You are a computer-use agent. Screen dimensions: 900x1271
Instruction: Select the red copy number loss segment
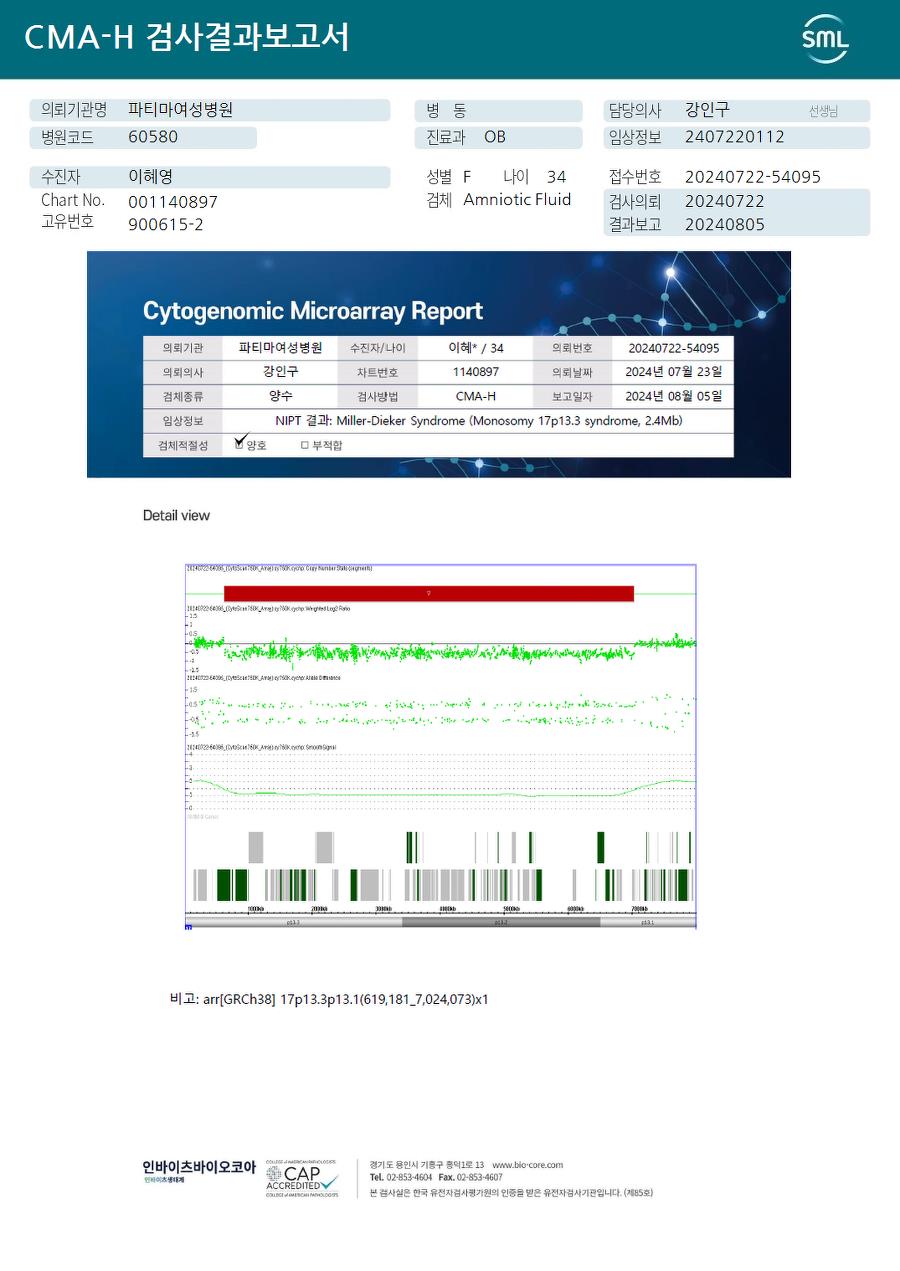pos(429,594)
